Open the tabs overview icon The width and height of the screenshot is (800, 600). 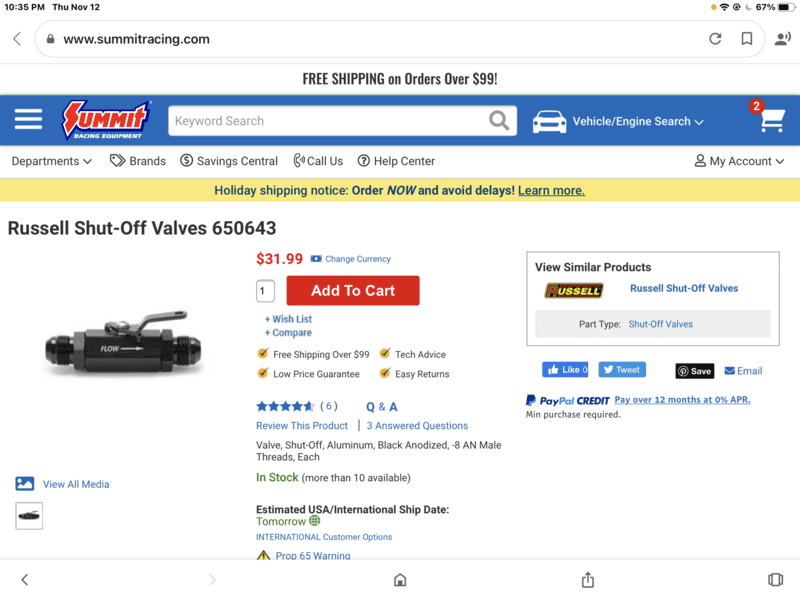pyautogui.click(x=775, y=580)
